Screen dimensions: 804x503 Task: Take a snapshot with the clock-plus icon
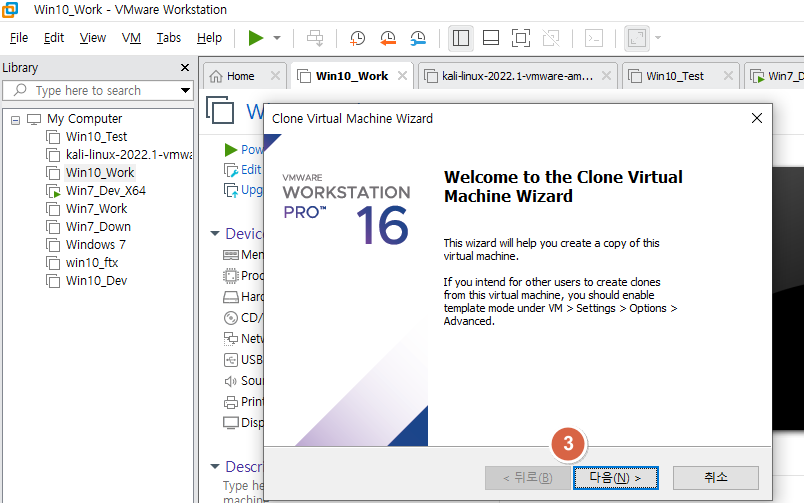point(357,38)
